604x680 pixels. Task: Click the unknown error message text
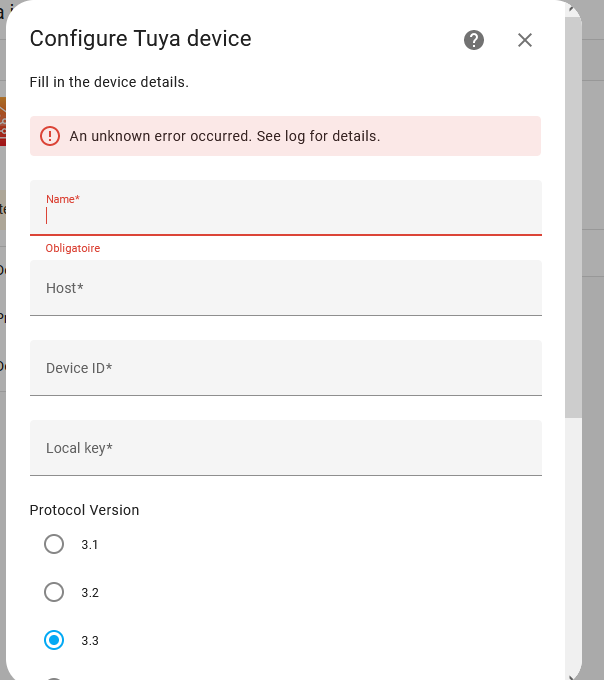click(225, 136)
